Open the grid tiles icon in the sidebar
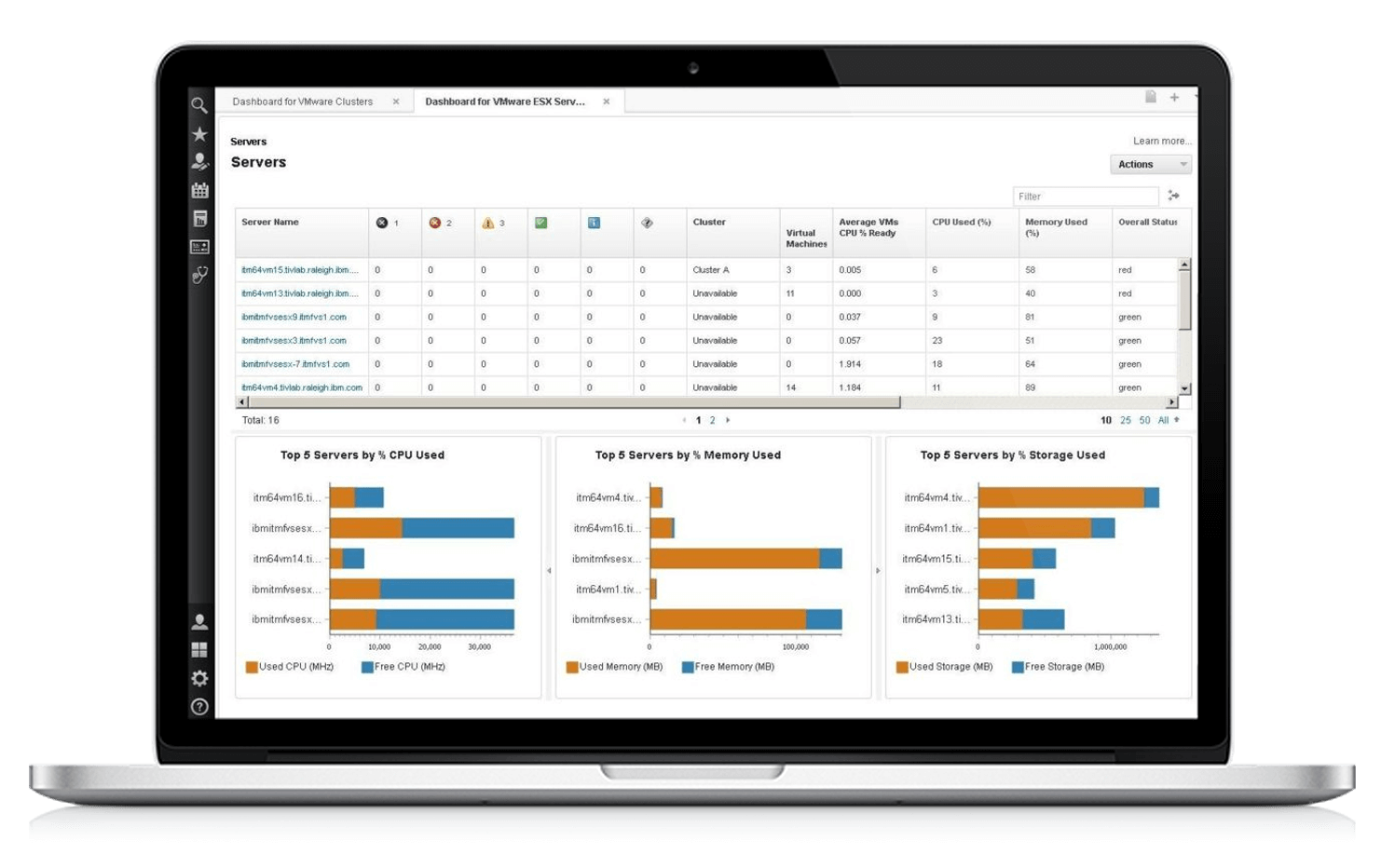 [x=199, y=650]
